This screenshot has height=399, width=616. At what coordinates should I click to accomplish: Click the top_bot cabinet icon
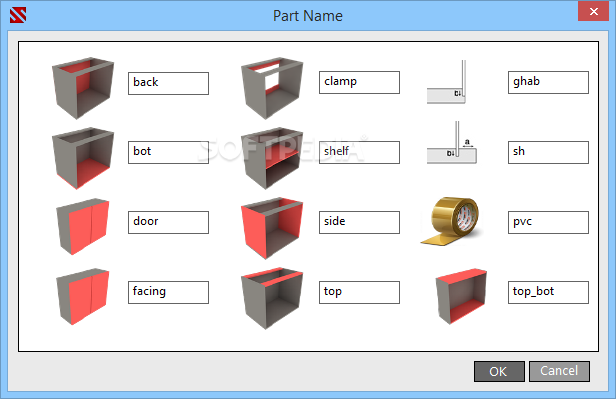coord(461,297)
